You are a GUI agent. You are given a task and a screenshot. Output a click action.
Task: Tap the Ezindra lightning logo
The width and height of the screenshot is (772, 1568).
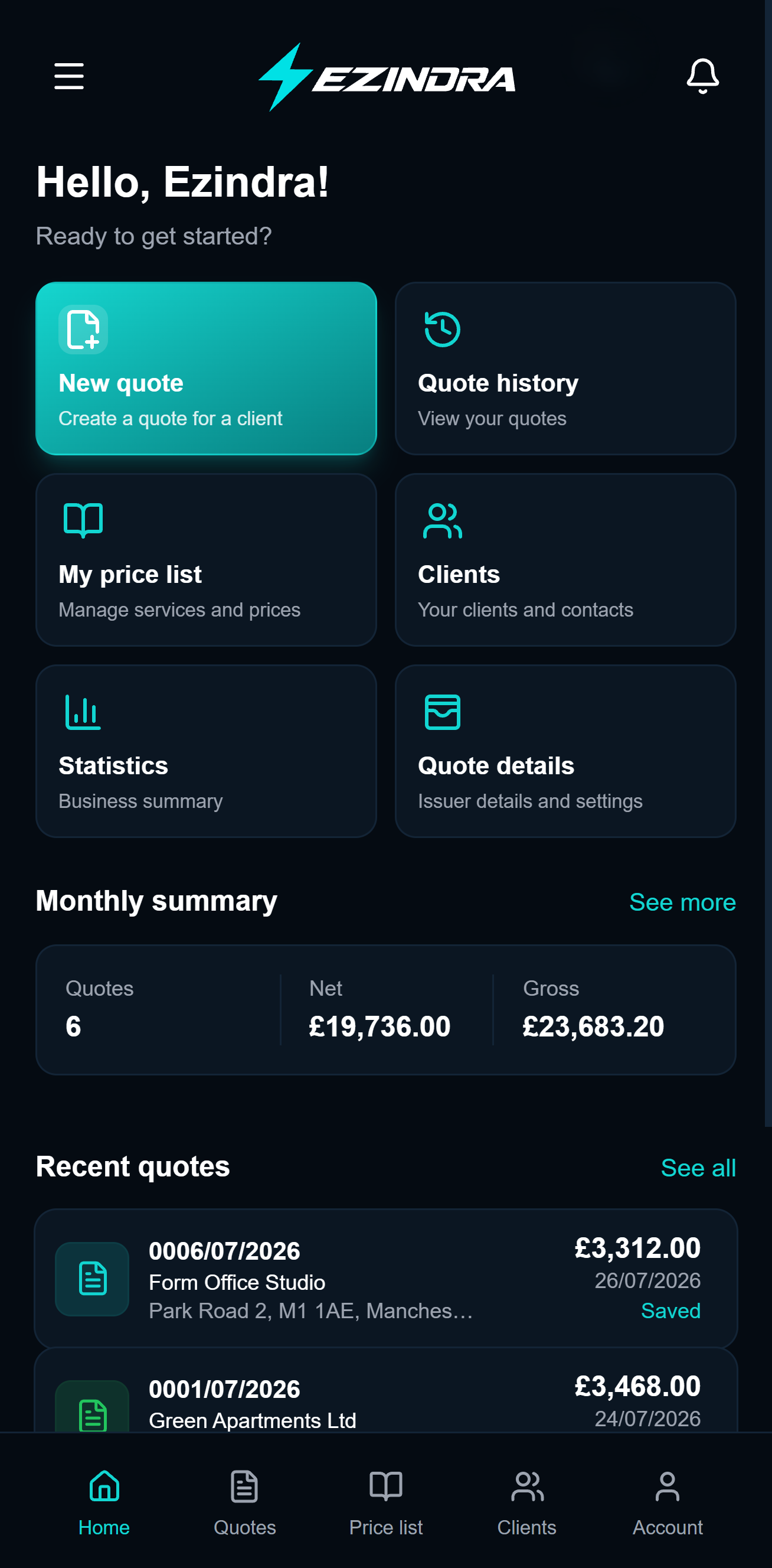tap(387, 77)
